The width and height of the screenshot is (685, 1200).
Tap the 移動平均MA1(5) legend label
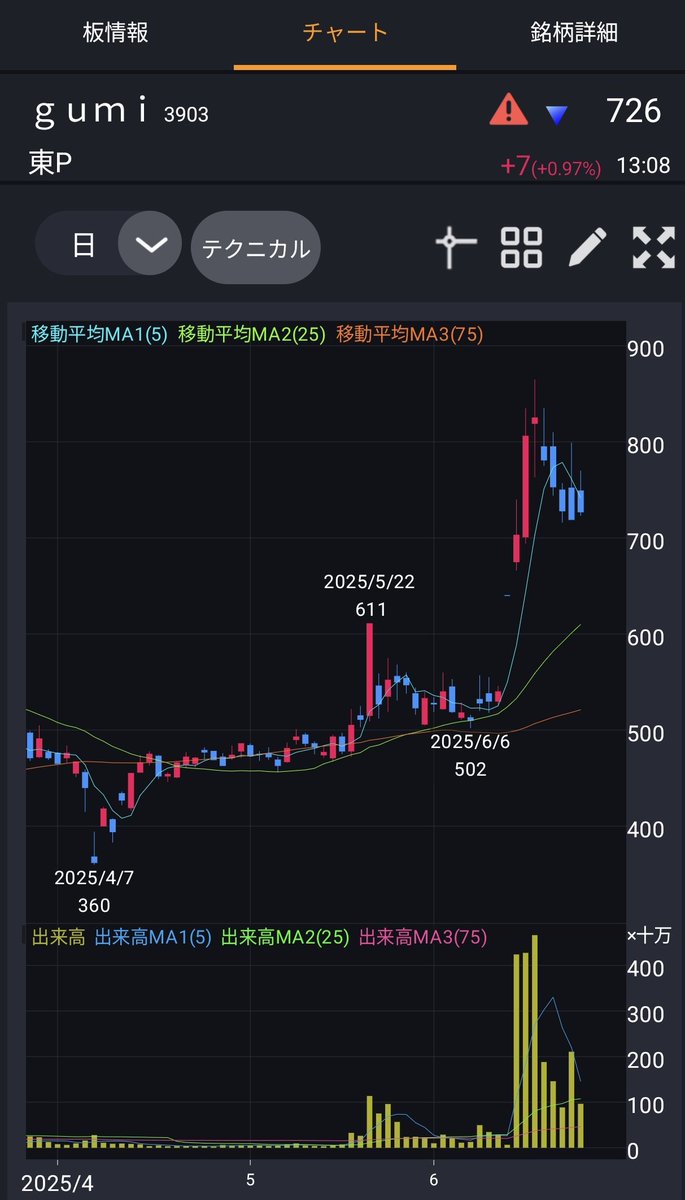101,335
